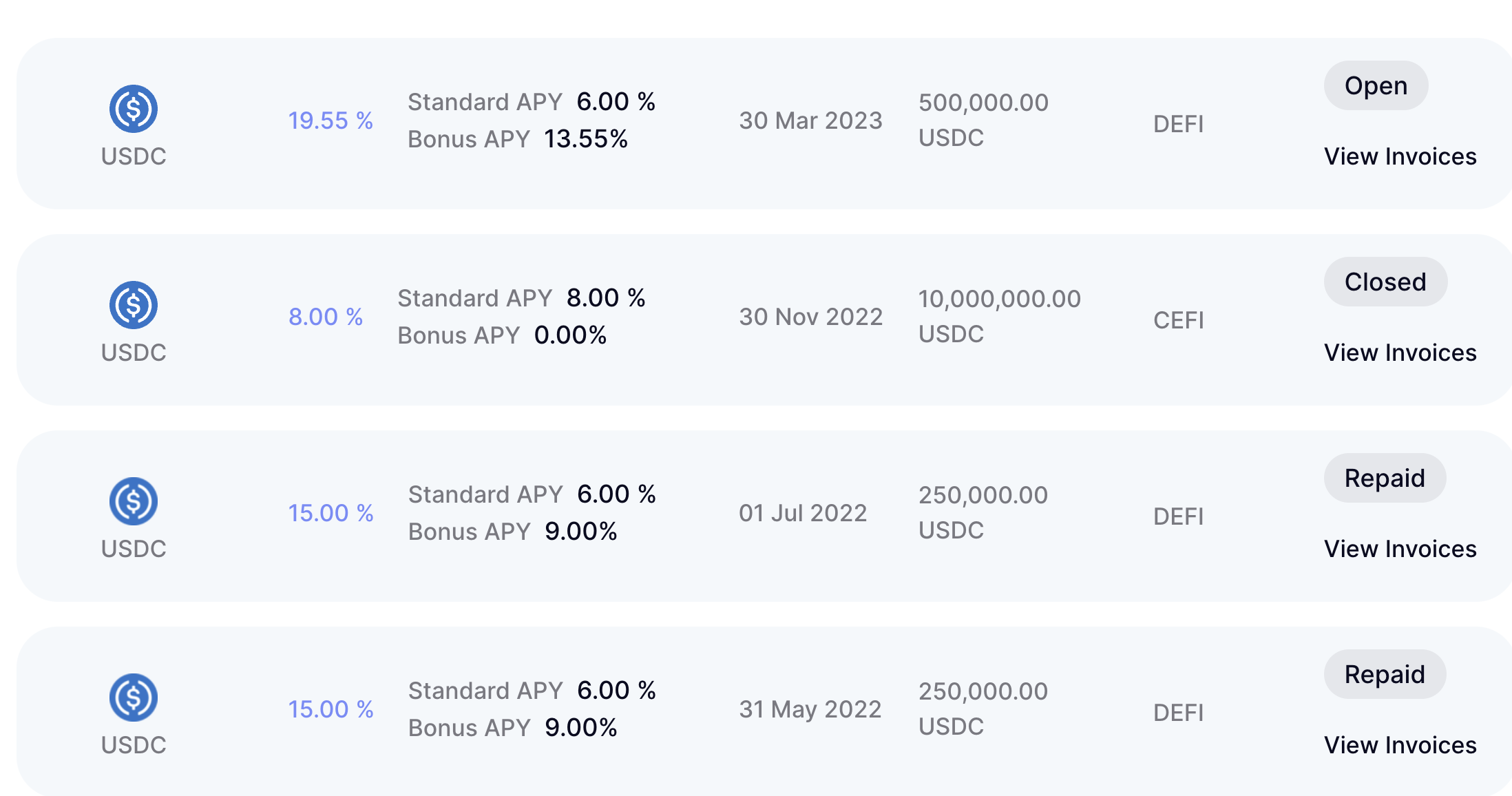Click Repaid badge for the 31 May 2022 pool
The width and height of the screenshot is (1512, 796).
pos(1385,675)
